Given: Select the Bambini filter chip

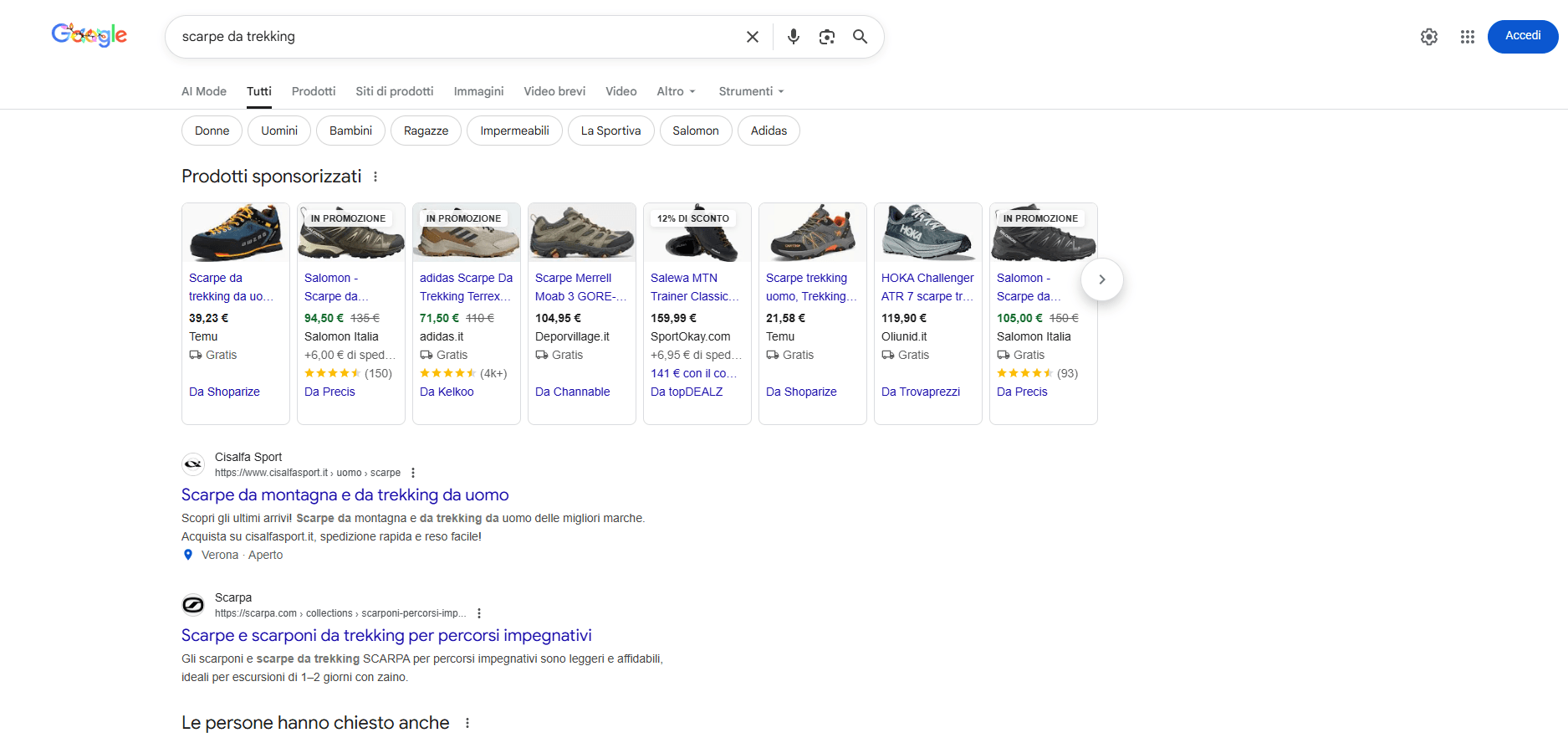Looking at the screenshot, I should tap(351, 131).
